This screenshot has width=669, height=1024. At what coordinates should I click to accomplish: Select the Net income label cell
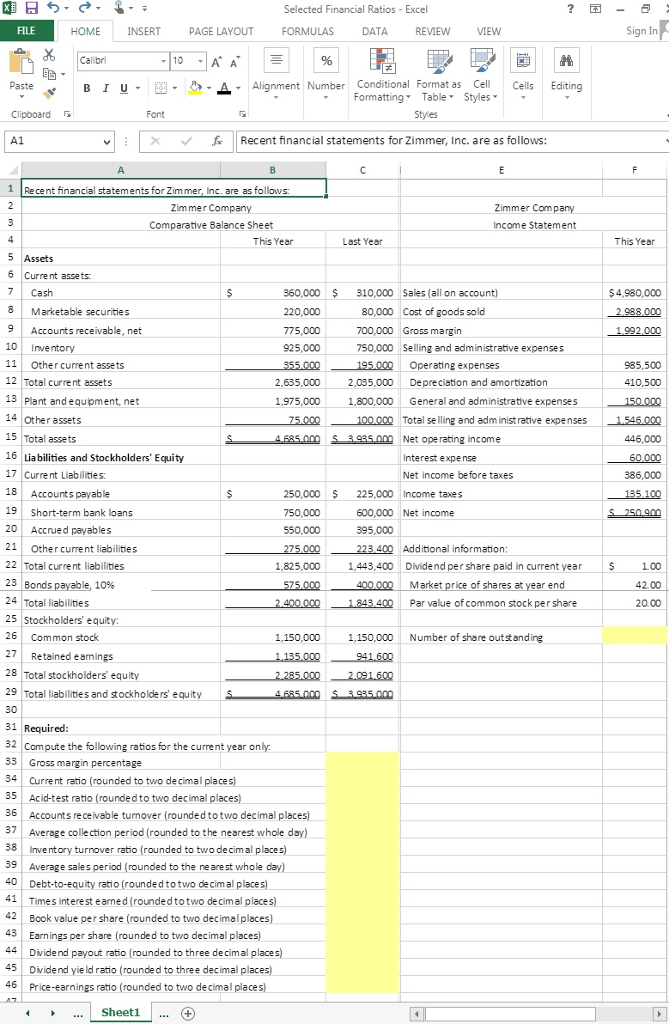(501, 513)
